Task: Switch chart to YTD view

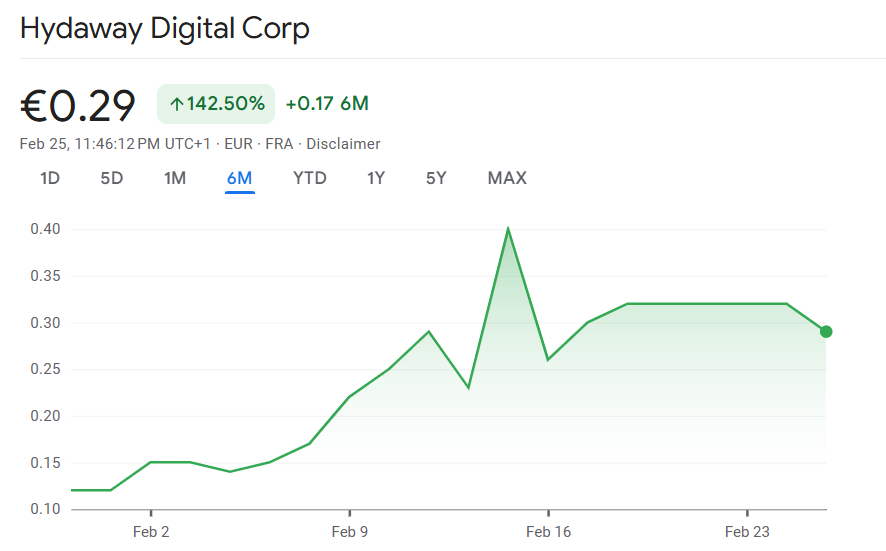Action: pyautogui.click(x=310, y=179)
